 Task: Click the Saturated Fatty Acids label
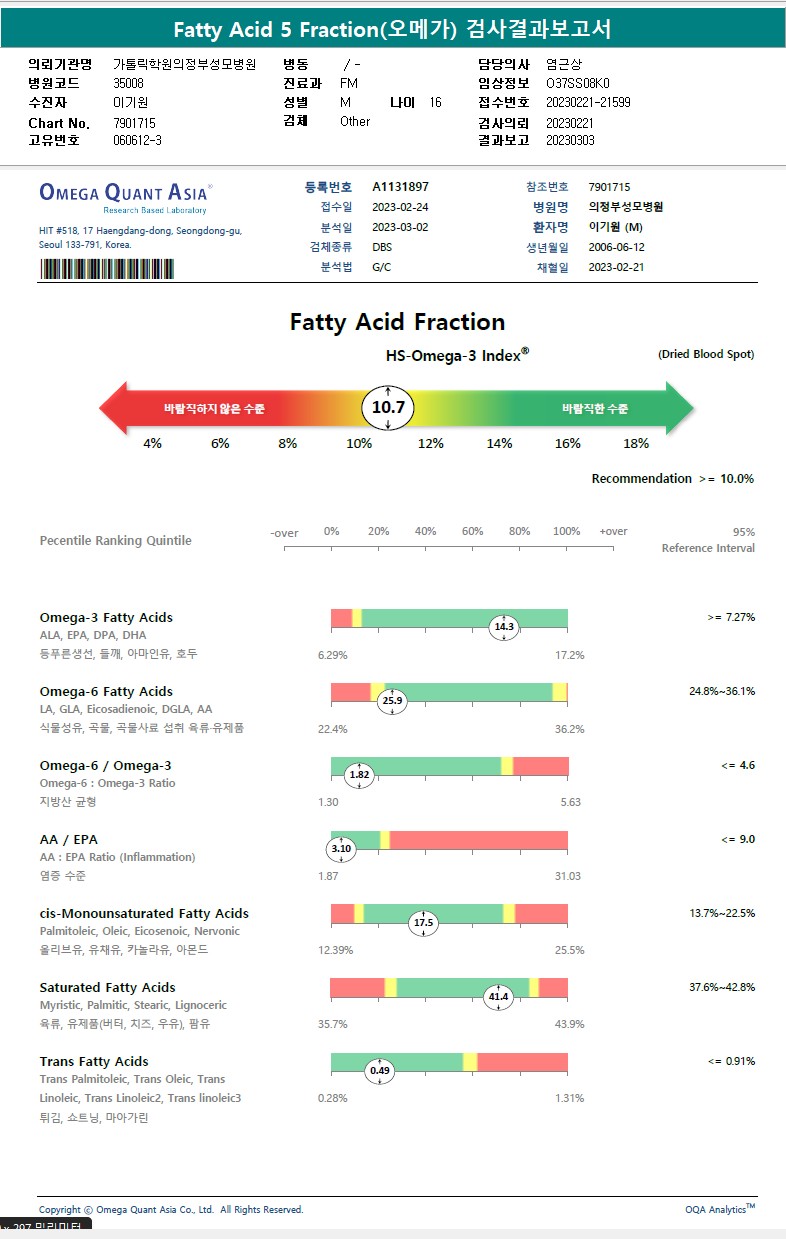(107, 987)
